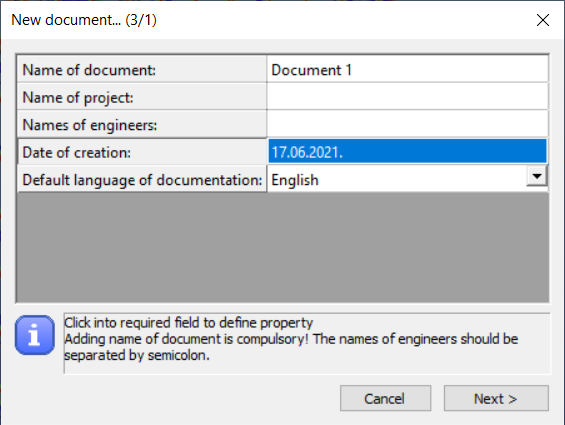Click the 'separated by semicolon' hint line
This screenshot has width=565, height=425.
coord(137,355)
